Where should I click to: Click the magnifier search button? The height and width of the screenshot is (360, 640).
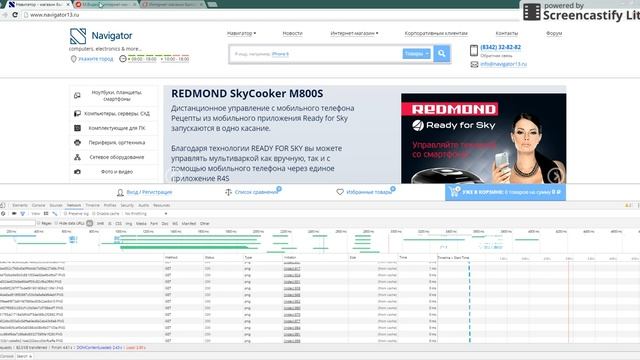click(442, 53)
